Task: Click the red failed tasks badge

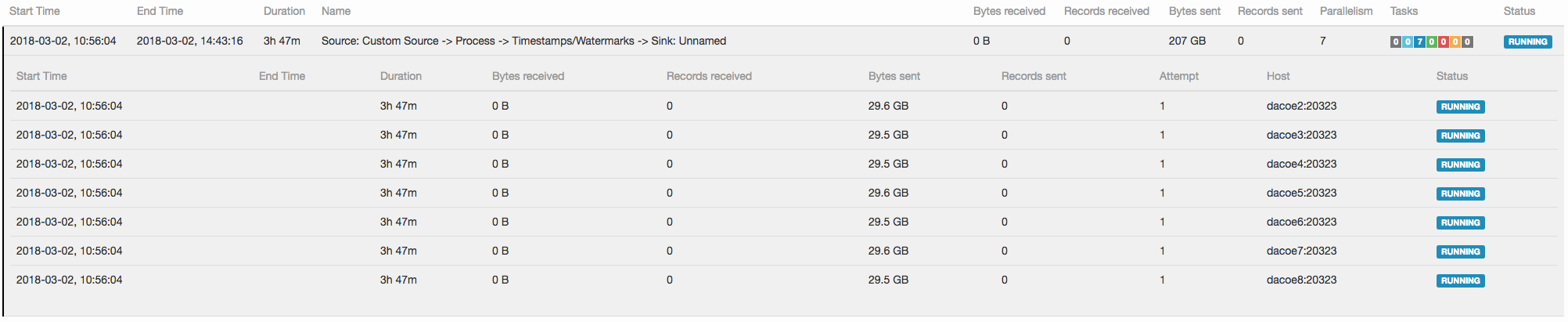Action: [x=1443, y=42]
